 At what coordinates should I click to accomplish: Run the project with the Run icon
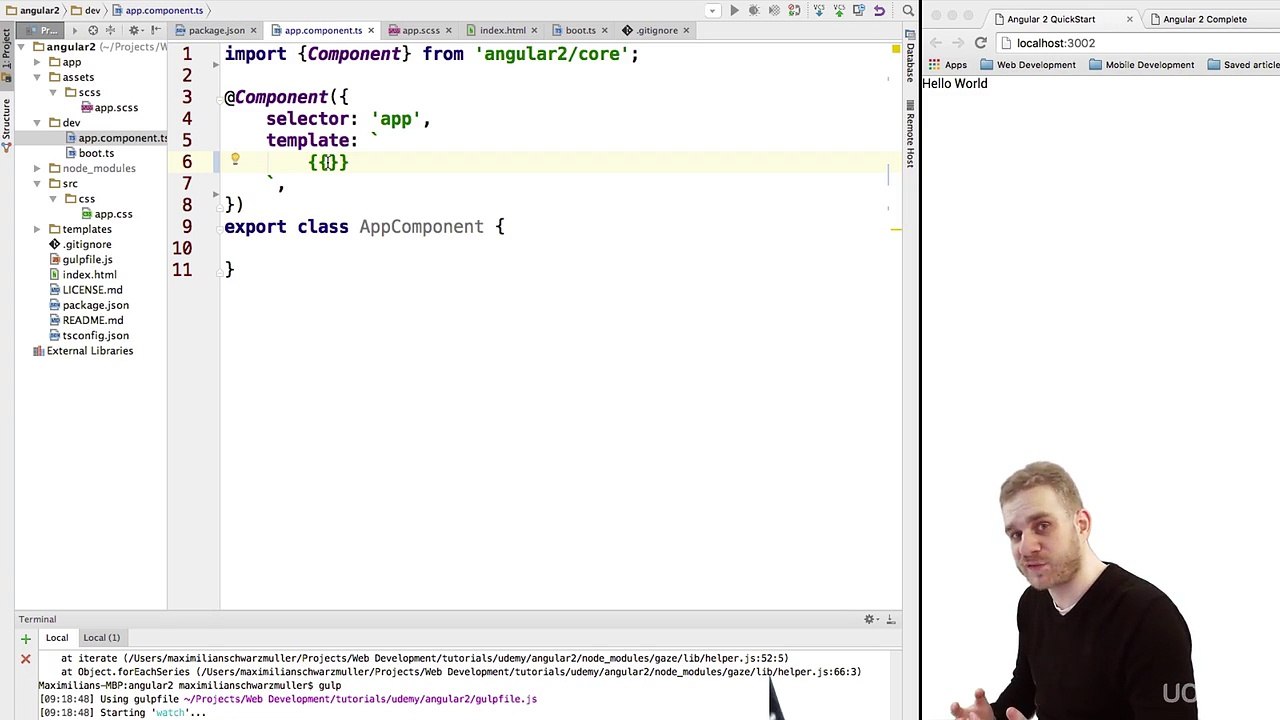point(735,10)
